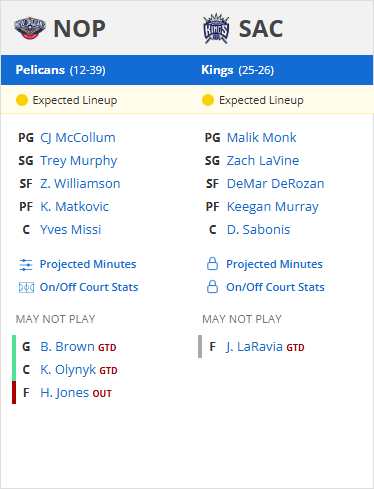Select Z. Williamson in the Pelicans lineup
The image size is (374, 489).
click(x=80, y=184)
